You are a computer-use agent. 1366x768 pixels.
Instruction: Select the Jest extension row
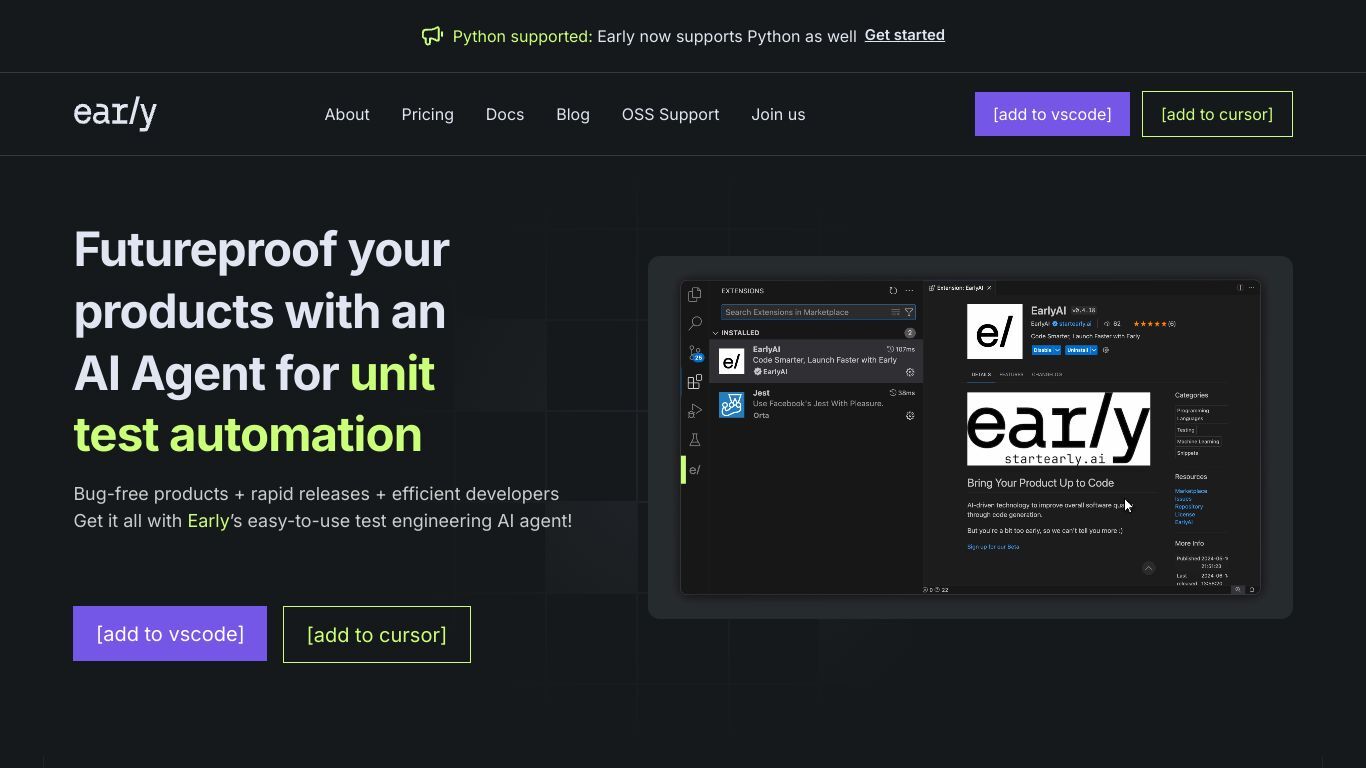coord(816,404)
